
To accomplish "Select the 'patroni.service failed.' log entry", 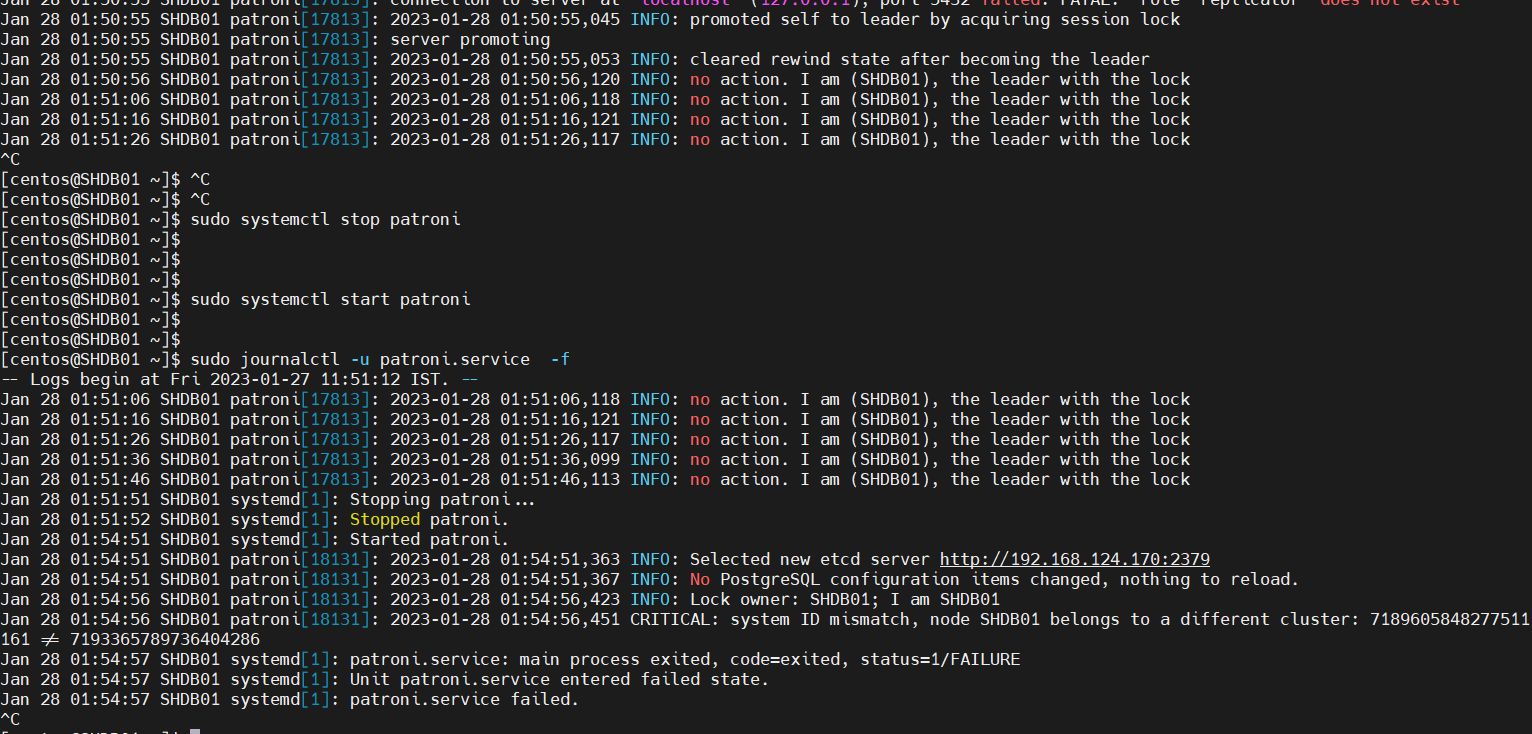I will (462, 699).
